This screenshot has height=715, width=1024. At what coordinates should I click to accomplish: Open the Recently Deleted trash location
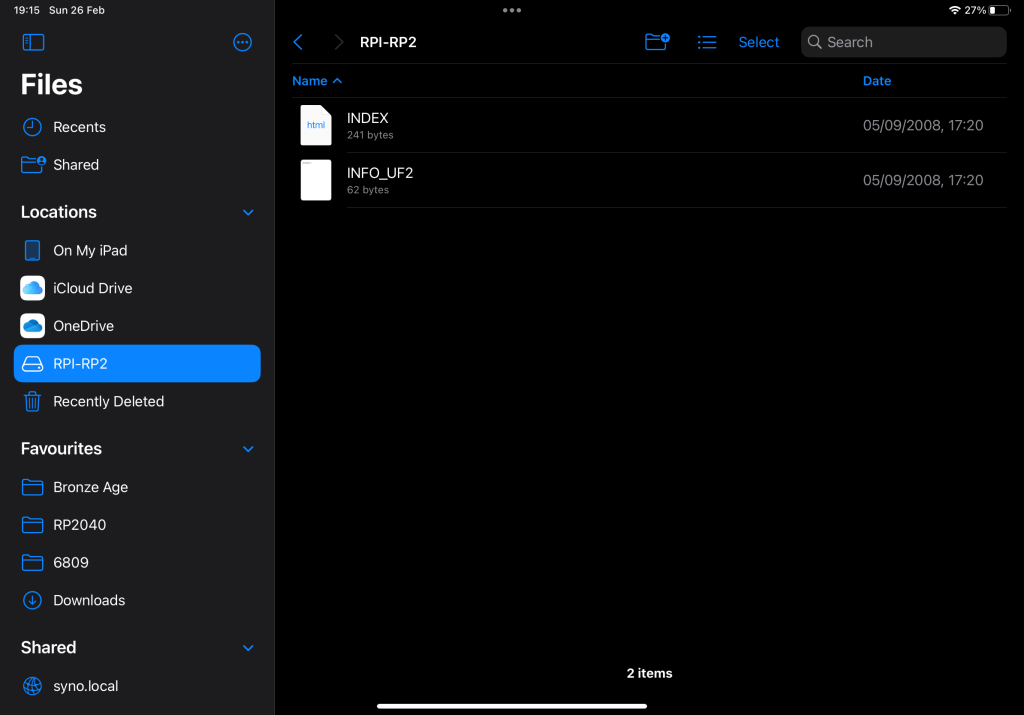pyautogui.click(x=108, y=401)
